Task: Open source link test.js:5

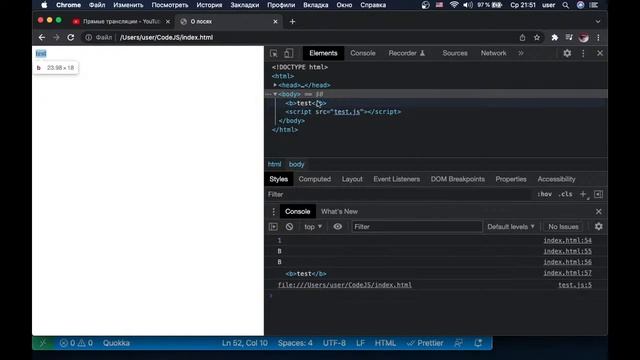Action: pyautogui.click(x=575, y=285)
